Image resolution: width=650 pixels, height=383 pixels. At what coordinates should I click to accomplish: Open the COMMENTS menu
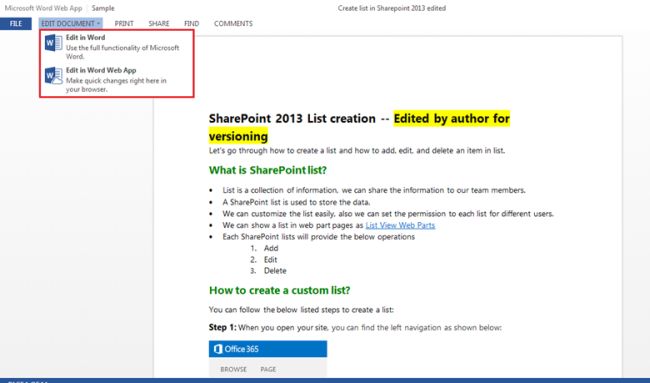(x=233, y=24)
